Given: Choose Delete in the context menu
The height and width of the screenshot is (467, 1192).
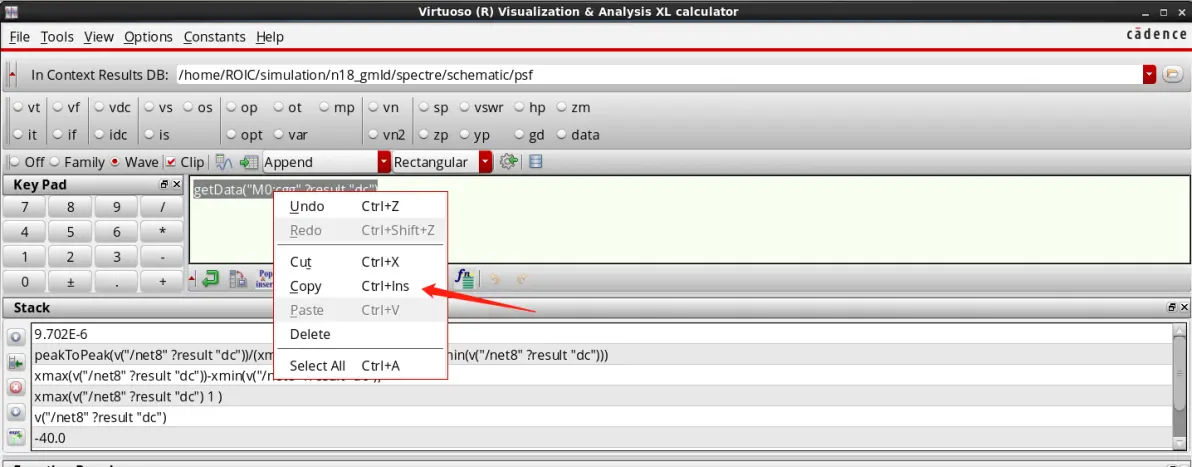Looking at the screenshot, I should pos(362,334).
